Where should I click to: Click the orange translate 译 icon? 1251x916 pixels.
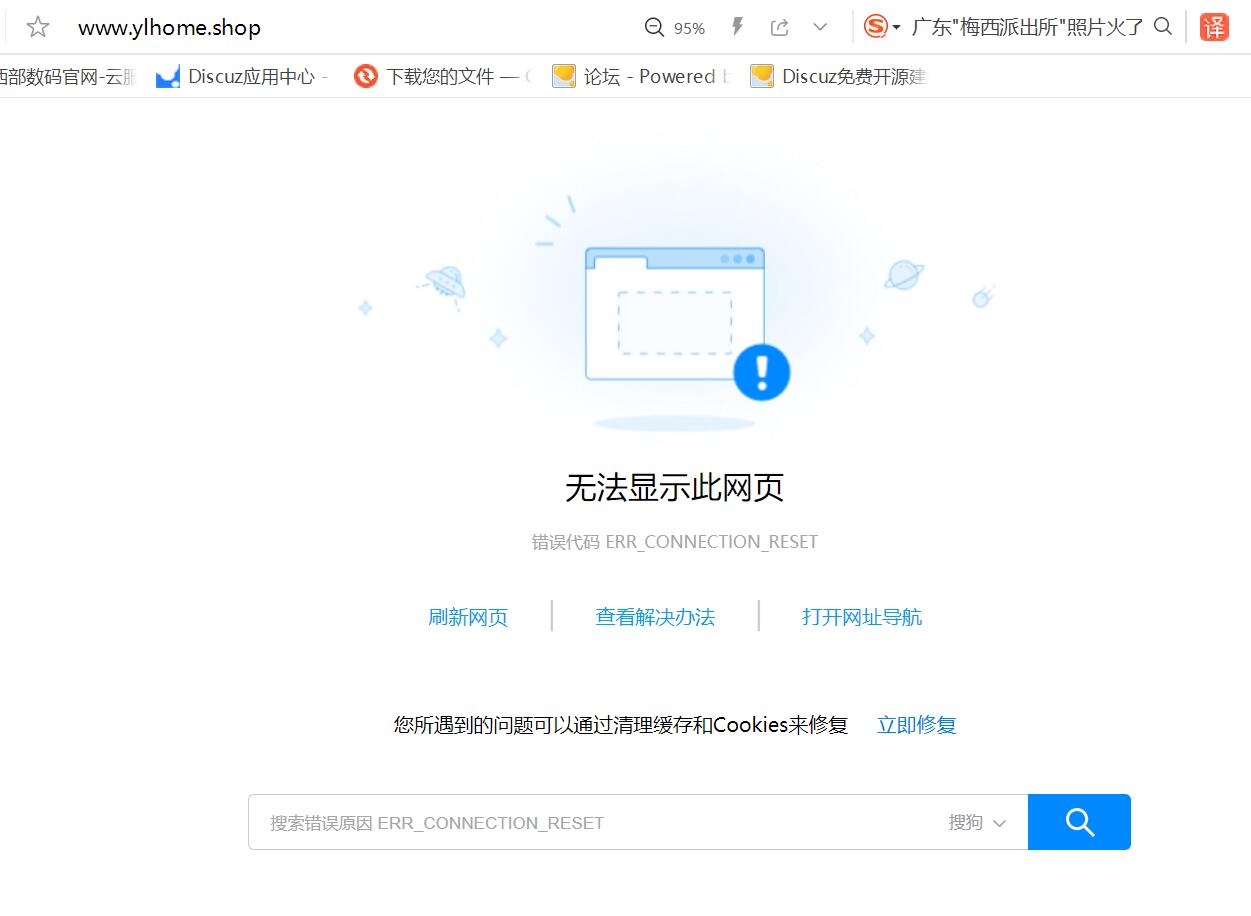1214,27
